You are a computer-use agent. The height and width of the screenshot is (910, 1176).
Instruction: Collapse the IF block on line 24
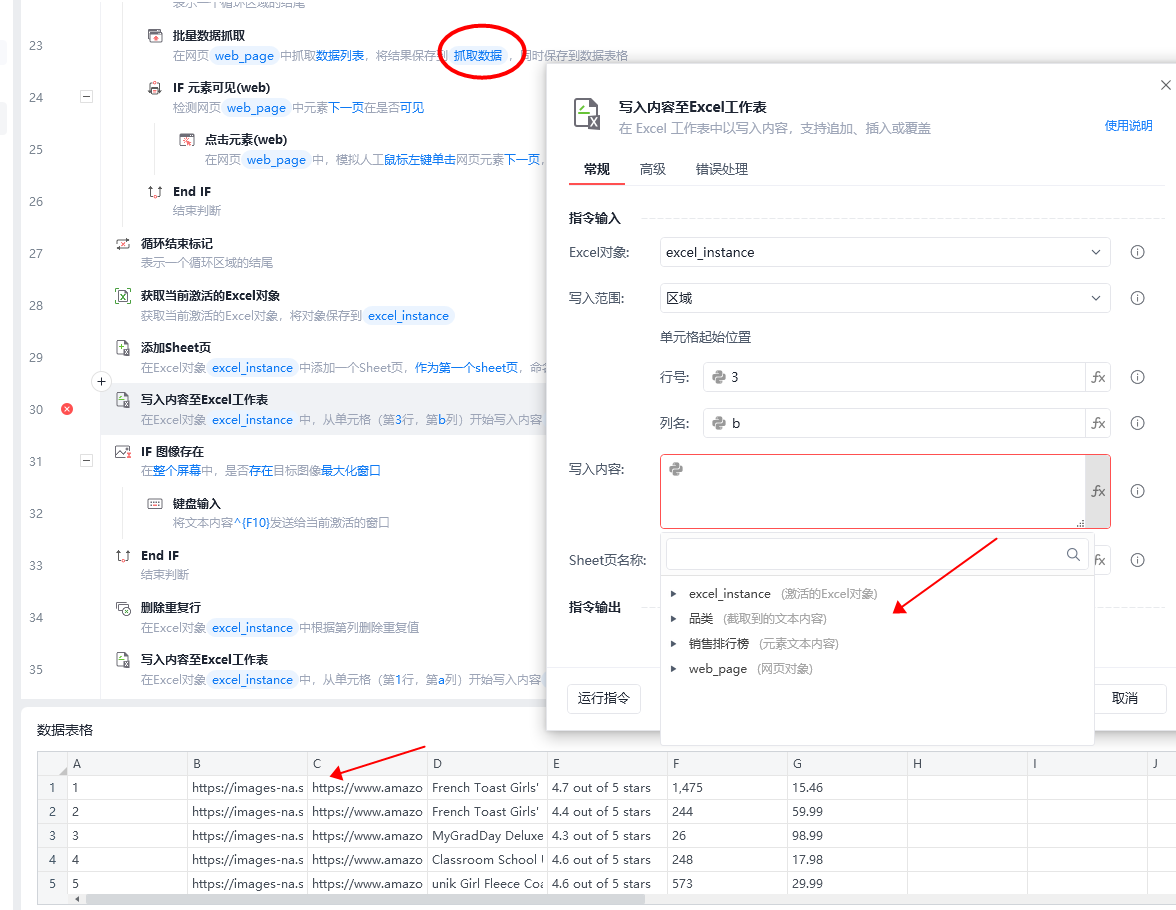[x=86, y=97]
